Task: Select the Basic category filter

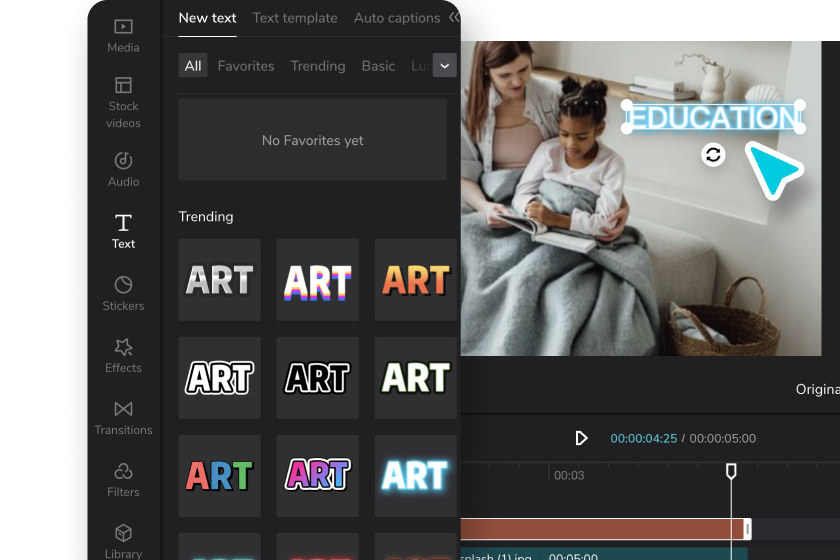Action: (x=378, y=66)
